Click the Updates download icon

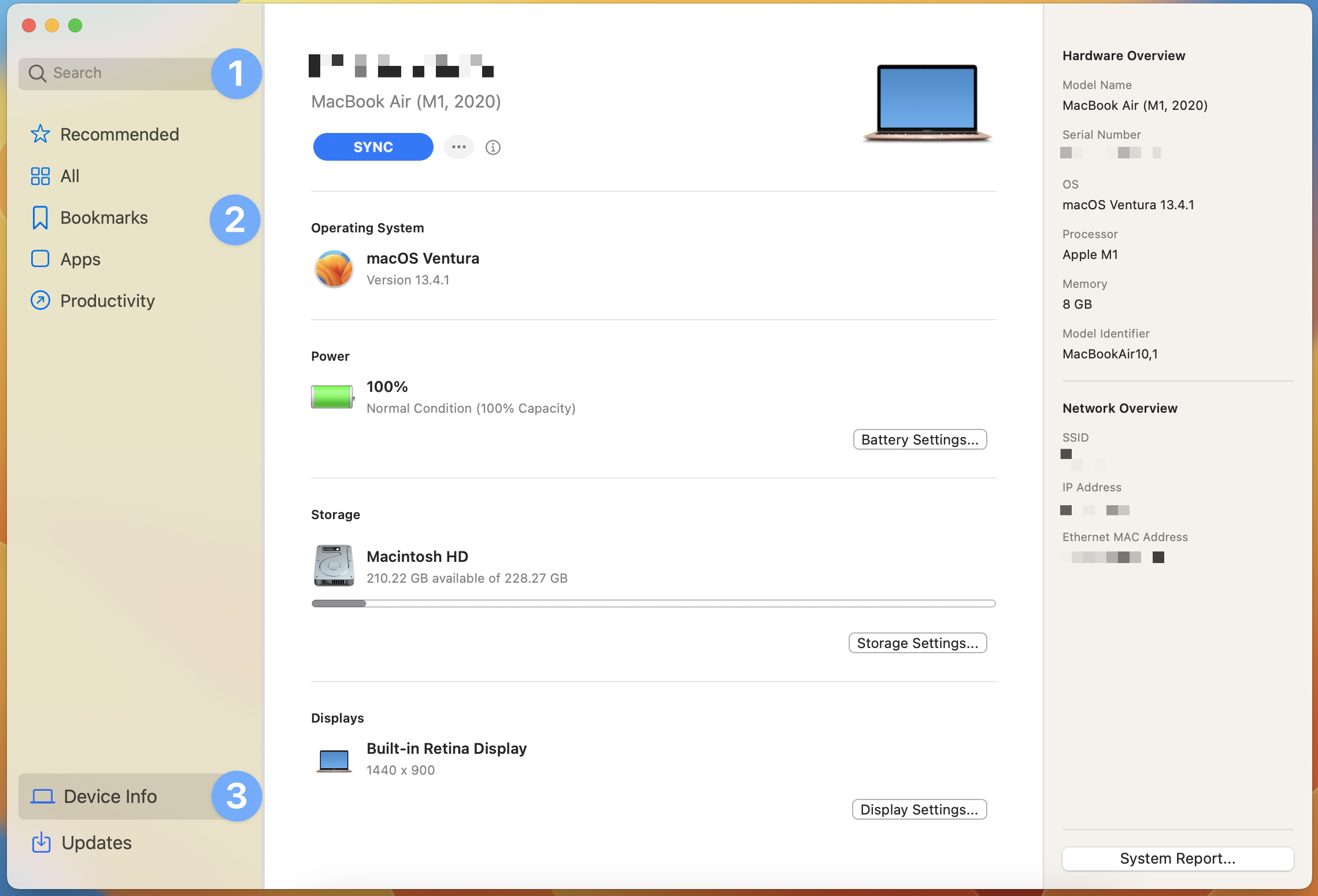pos(41,843)
